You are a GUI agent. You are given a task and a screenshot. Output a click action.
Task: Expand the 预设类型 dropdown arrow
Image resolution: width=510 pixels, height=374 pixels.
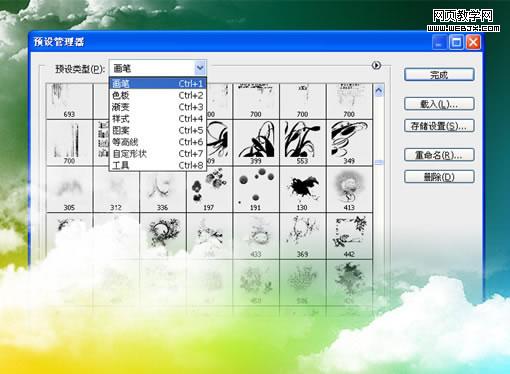pos(200,68)
